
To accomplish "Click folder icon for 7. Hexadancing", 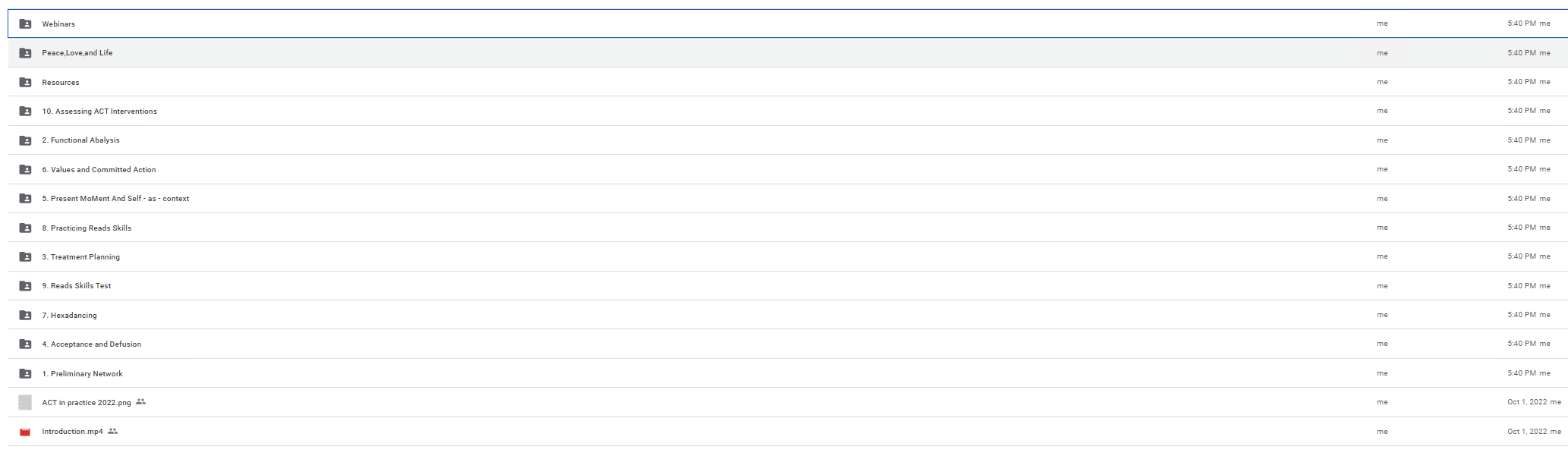I will coord(25,315).
